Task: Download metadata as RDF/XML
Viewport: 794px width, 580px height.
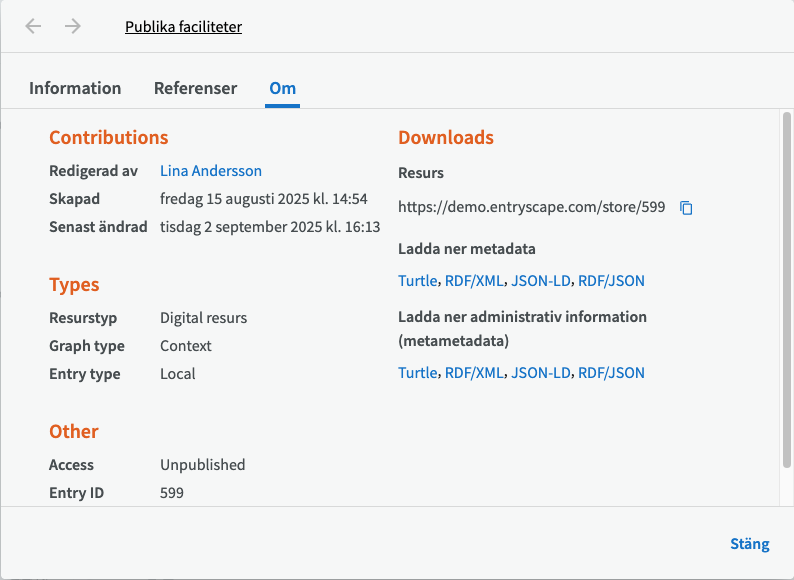Action: click(475, 281)
